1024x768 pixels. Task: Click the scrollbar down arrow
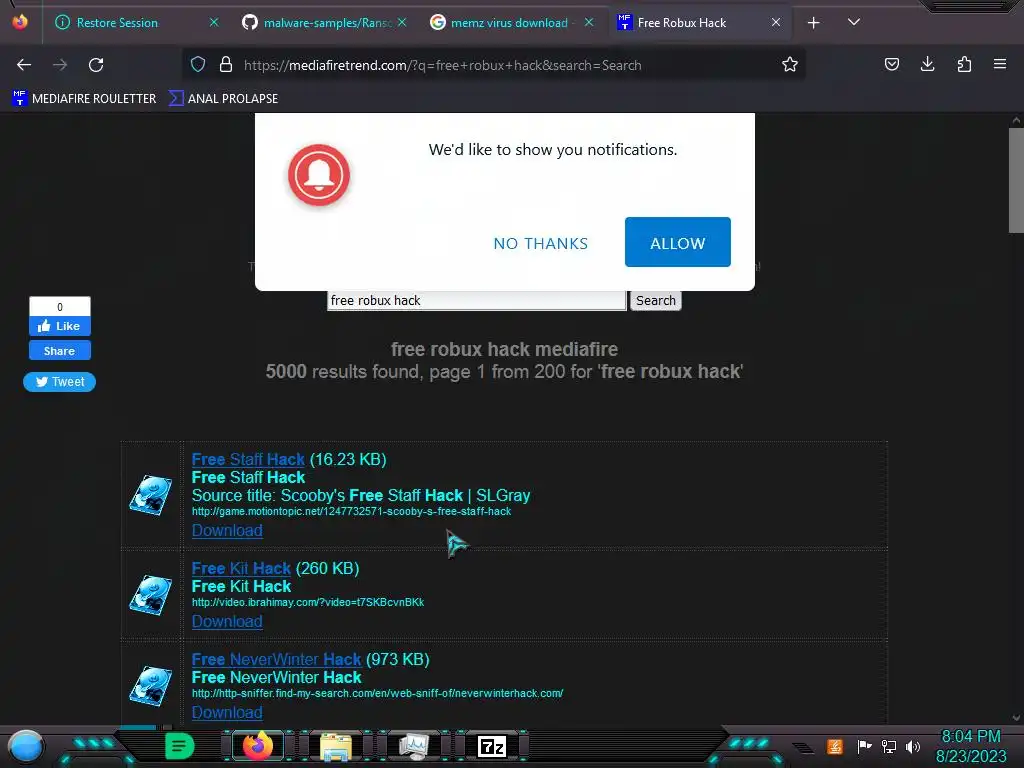click(x=1016, y=718)
